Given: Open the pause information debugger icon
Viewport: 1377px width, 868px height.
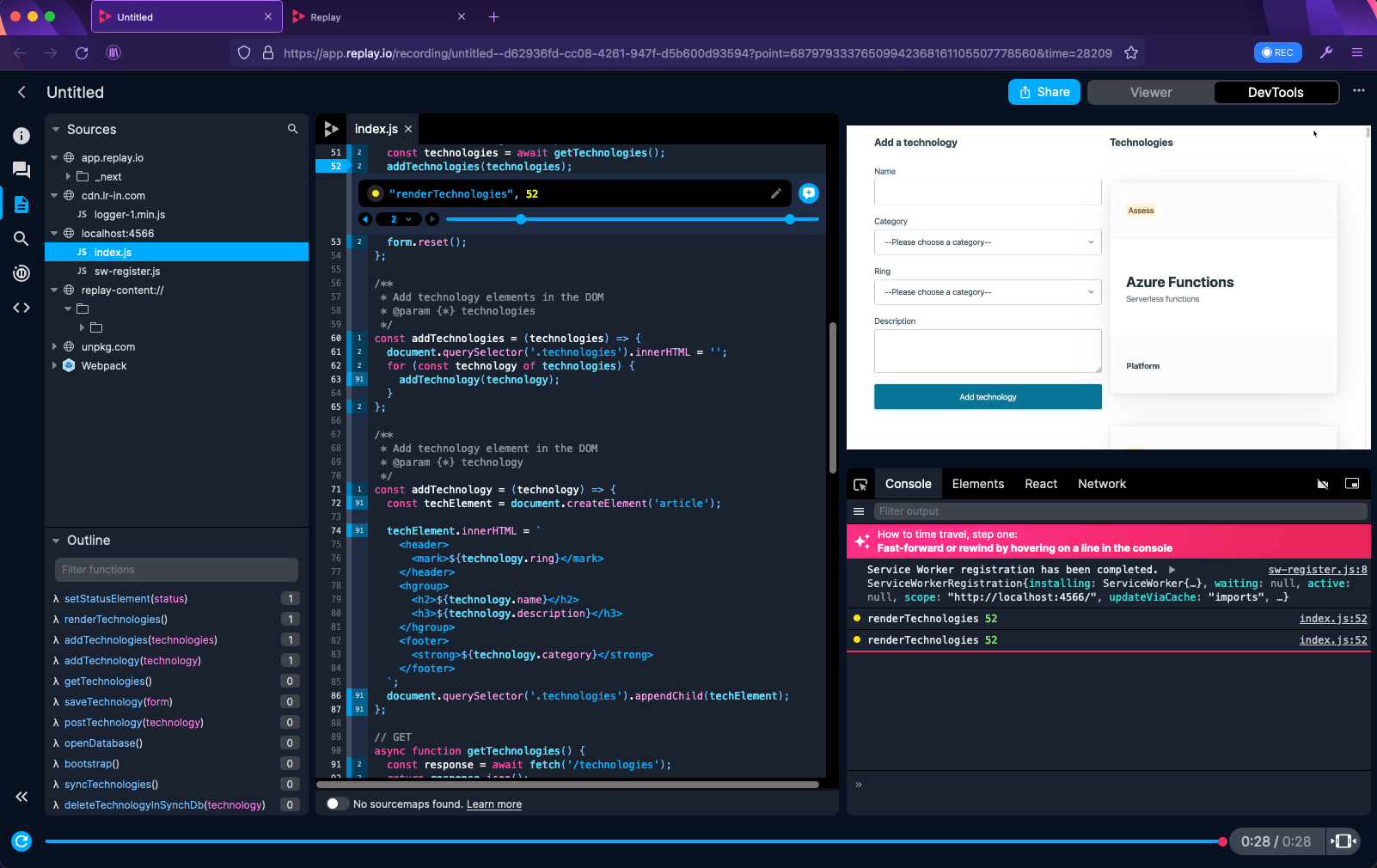Looking at the screenshot, I should click(21, 273).
